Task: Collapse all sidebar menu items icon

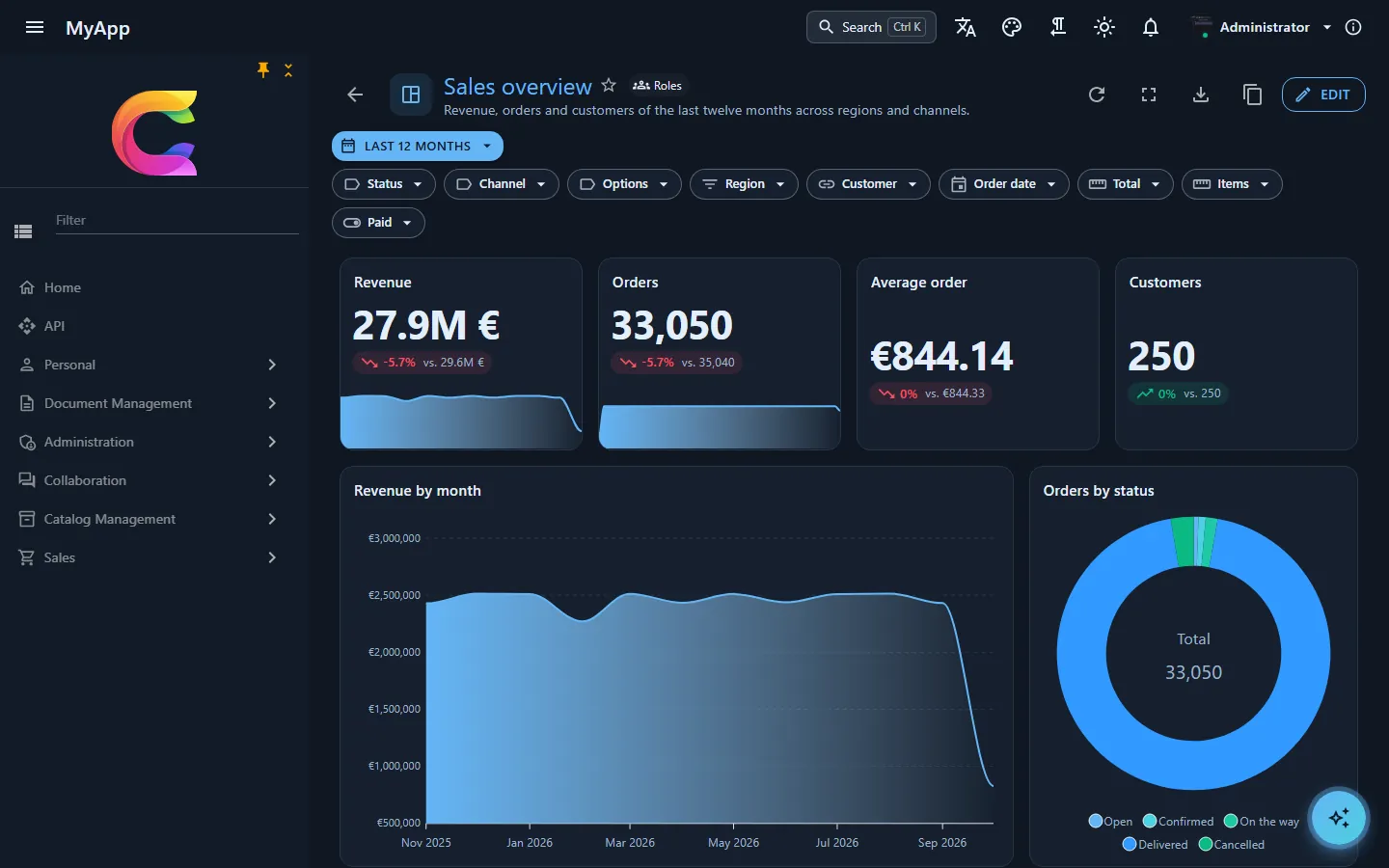Action: pyautogui.click(x=288, y=69)
